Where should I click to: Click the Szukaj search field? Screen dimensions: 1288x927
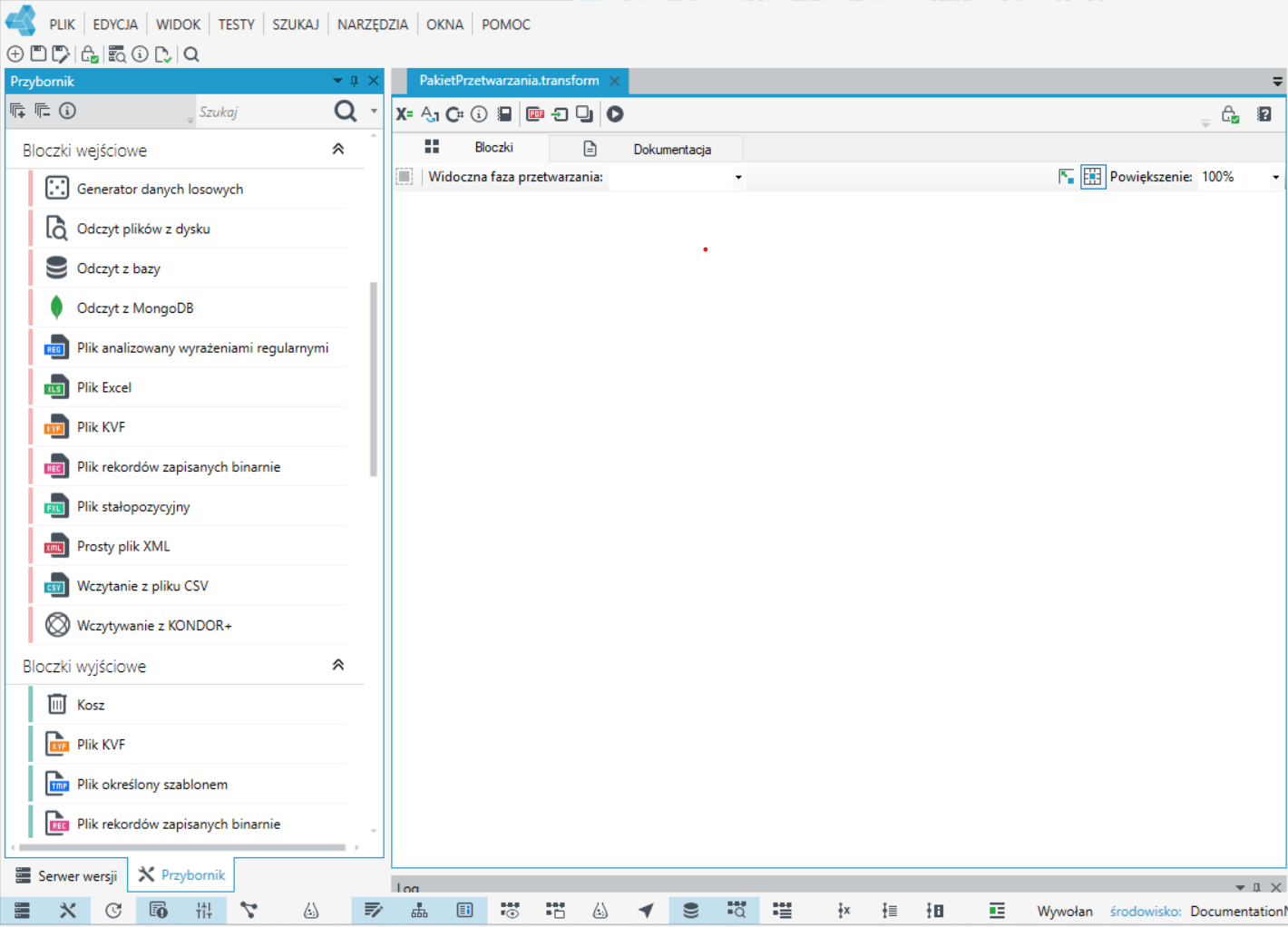click(x=262, y=112)
